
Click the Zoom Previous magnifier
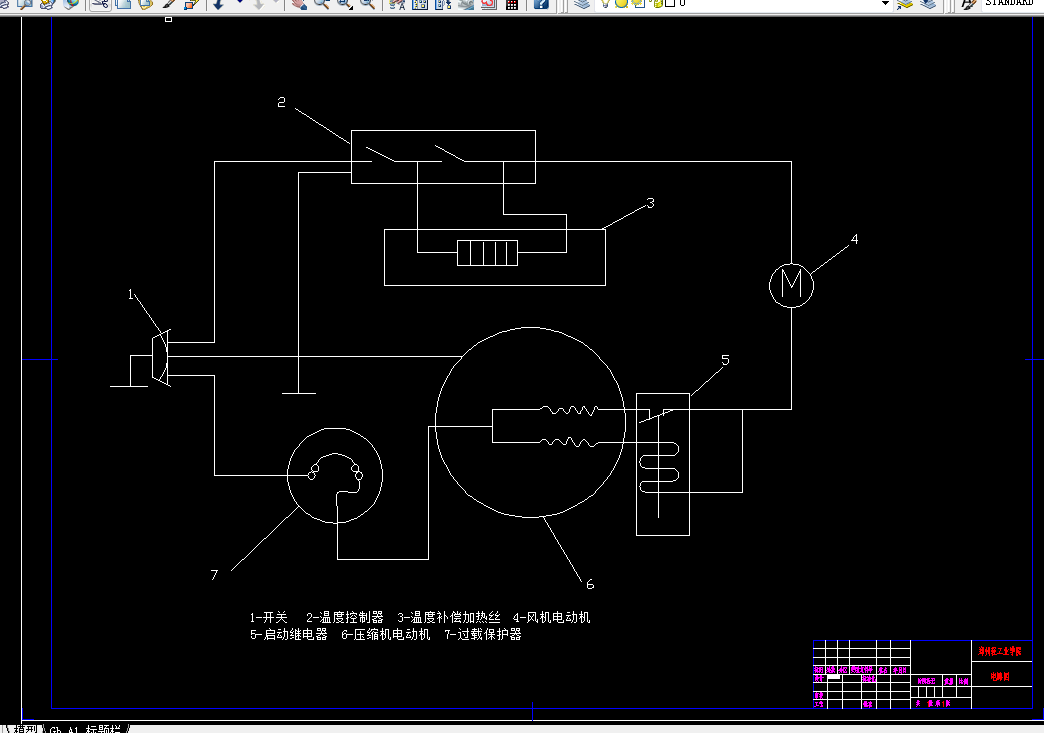click(367, 3)
